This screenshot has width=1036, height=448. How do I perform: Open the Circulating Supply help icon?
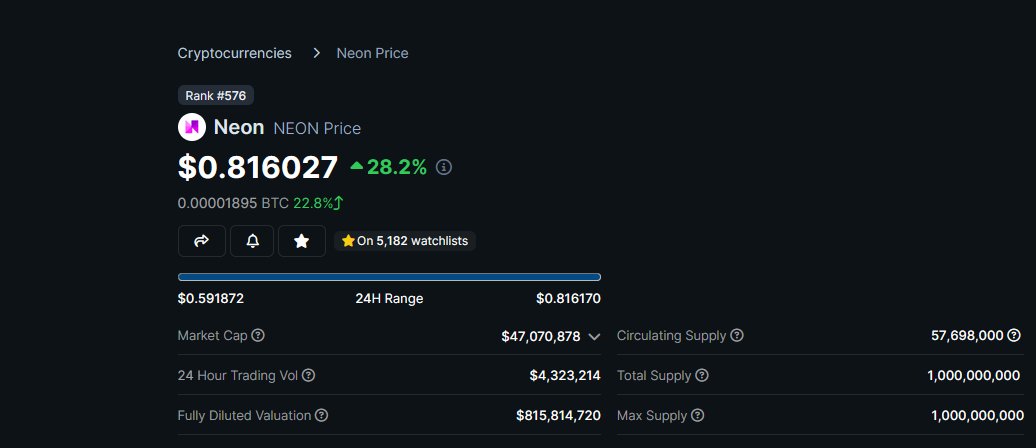(x=737, y=336)
